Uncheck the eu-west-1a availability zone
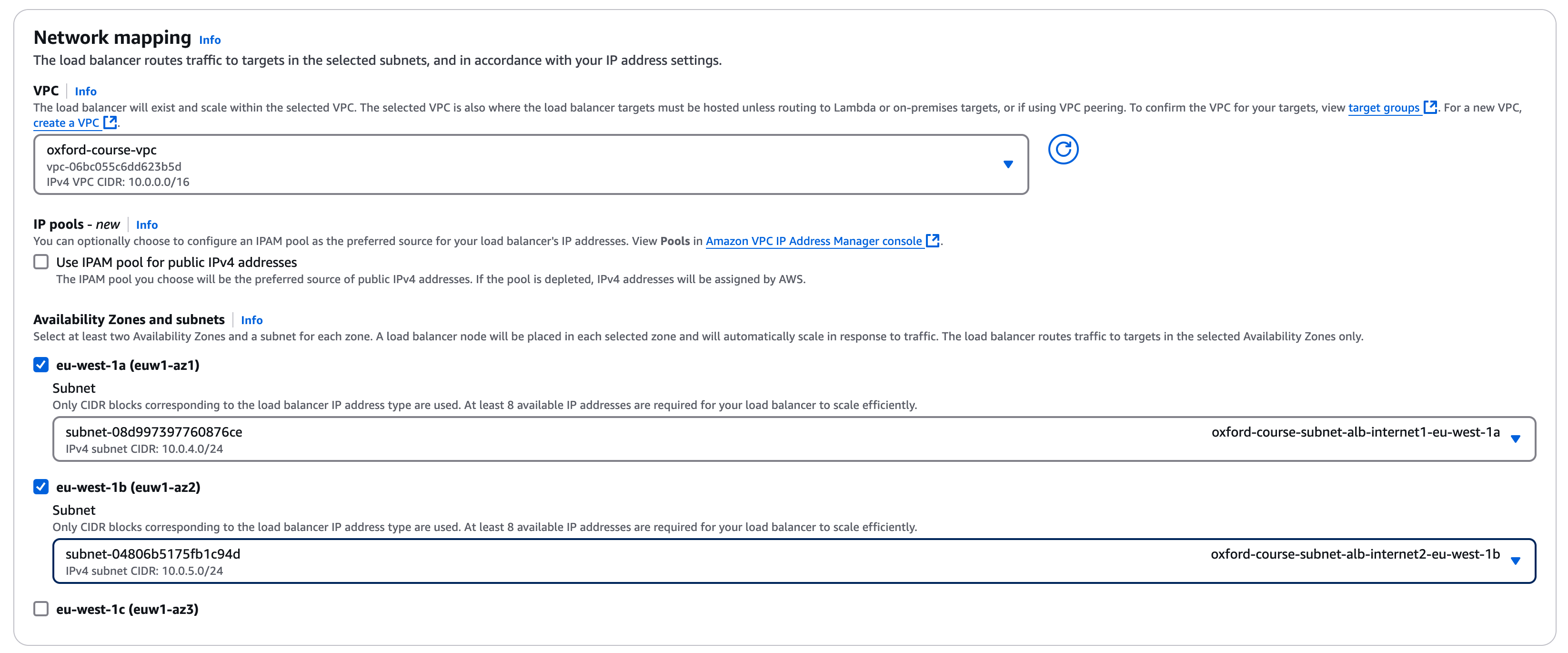 pyautogui.click(x=41, y=365)
